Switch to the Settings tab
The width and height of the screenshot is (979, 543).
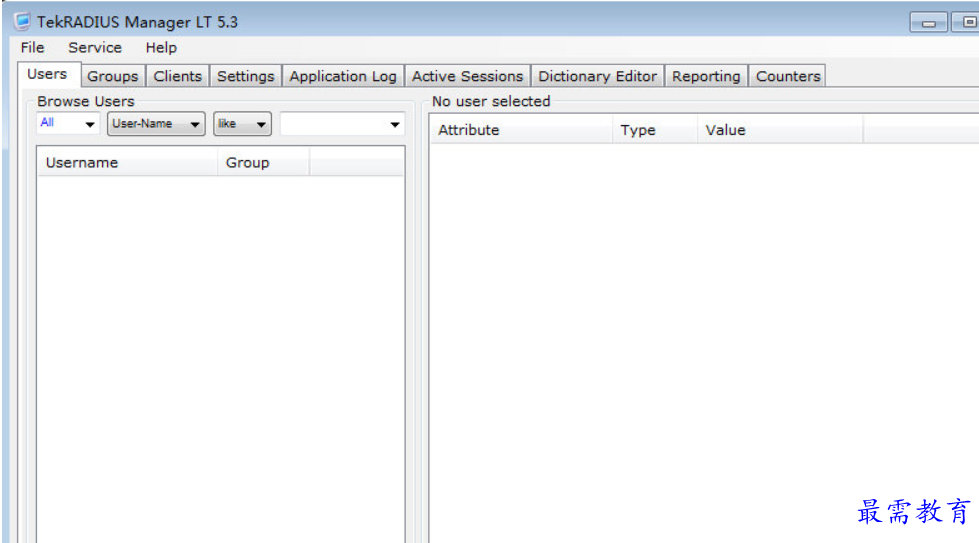246,76
